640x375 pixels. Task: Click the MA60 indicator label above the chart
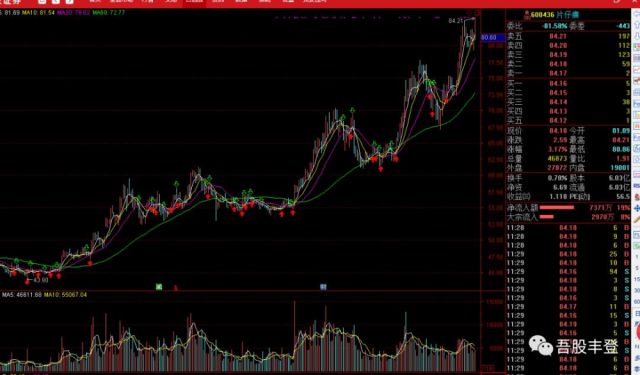click(109, 13)
